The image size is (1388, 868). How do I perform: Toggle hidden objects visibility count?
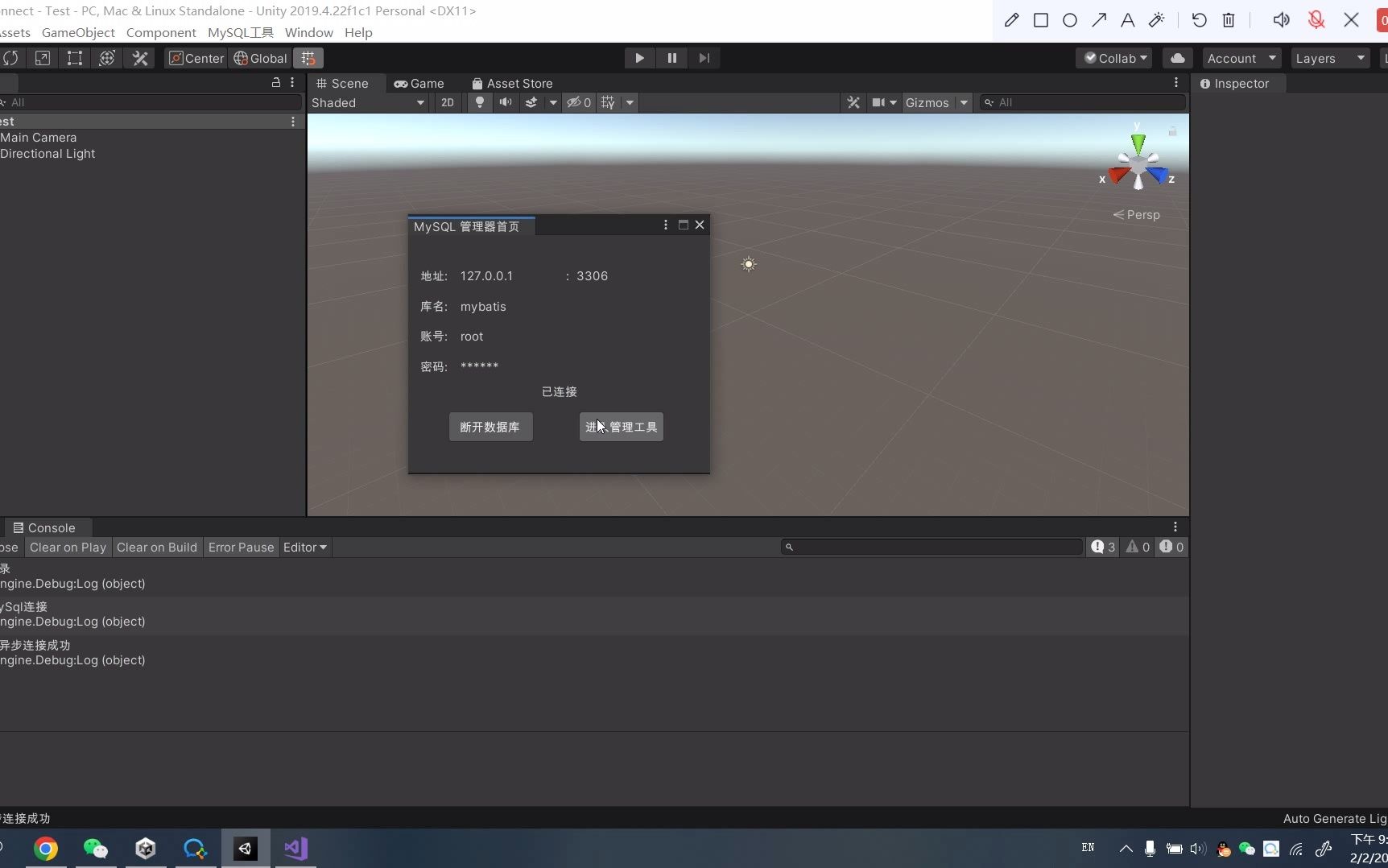pos(579,102)
